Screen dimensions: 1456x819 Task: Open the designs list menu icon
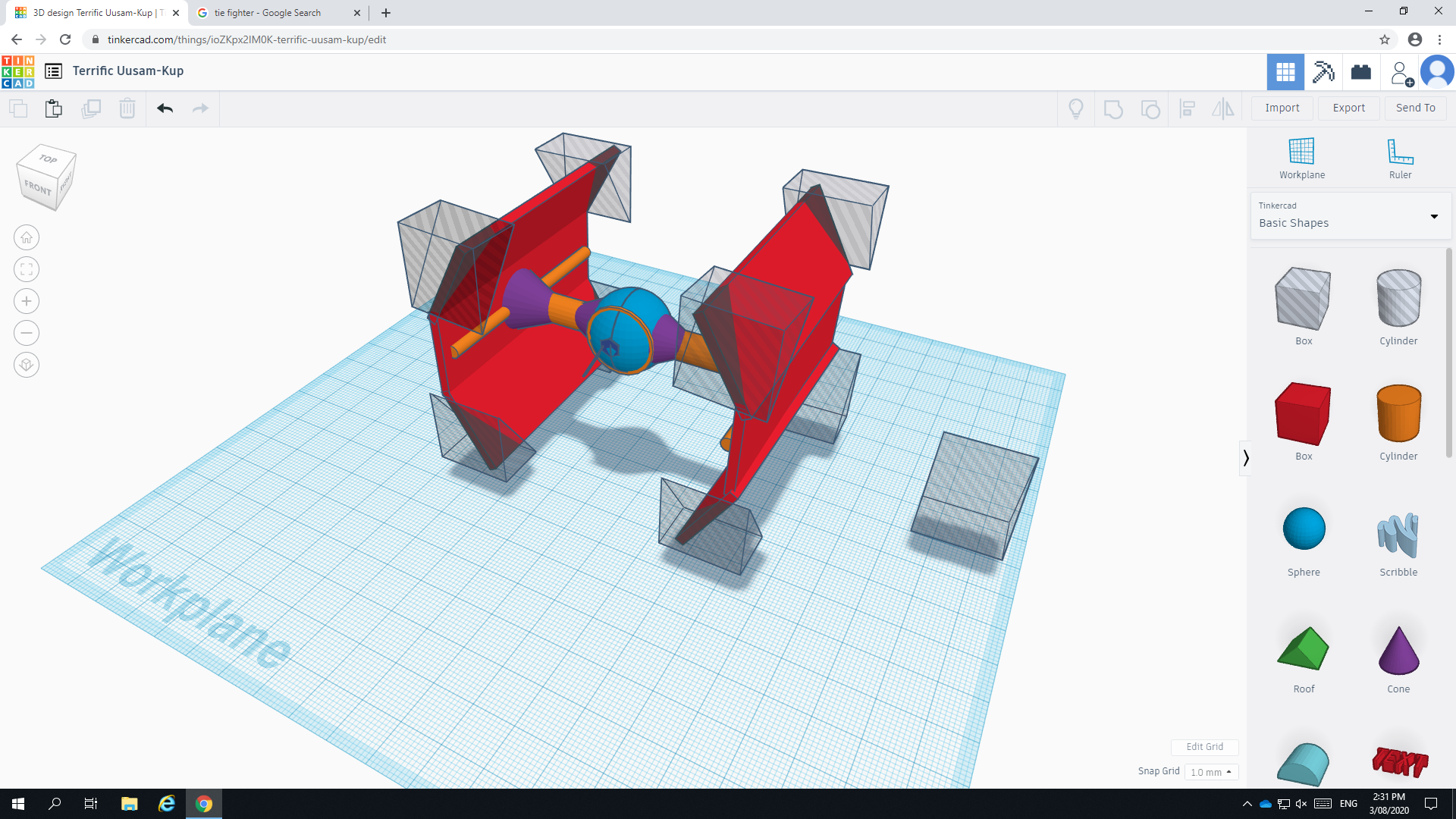tap(53, 71)
